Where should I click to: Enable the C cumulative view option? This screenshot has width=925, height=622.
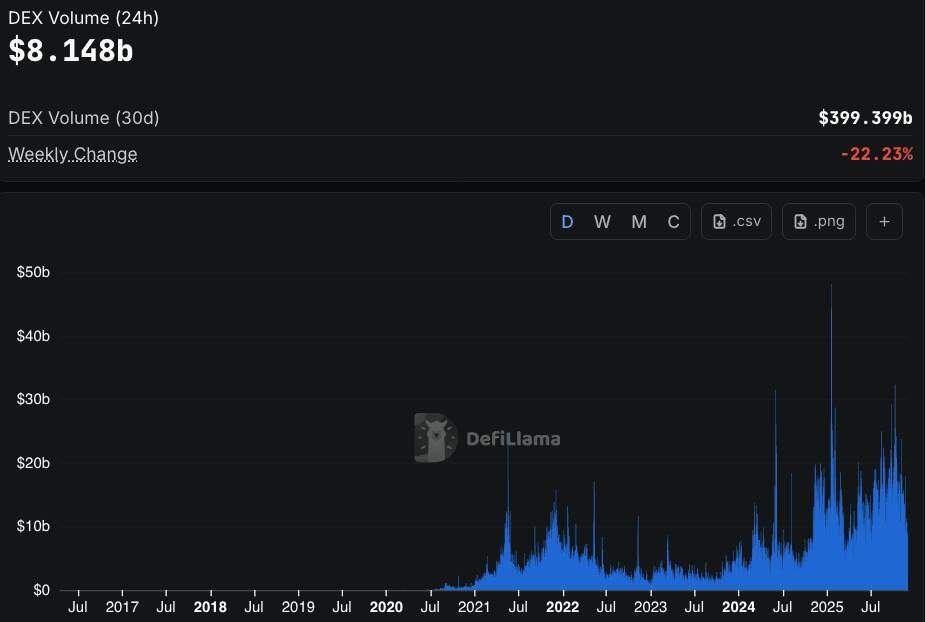pyautogui.click(x=673, y=222)
